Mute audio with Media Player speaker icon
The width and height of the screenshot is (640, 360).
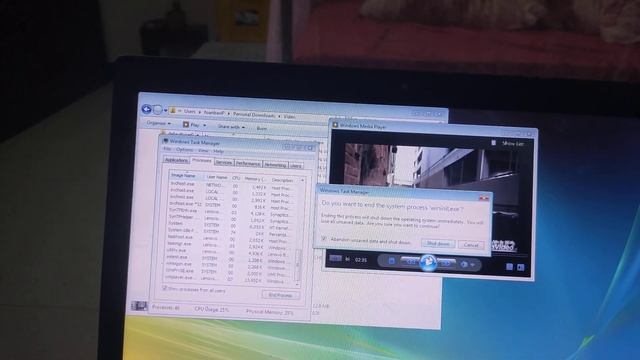[464, 264]
